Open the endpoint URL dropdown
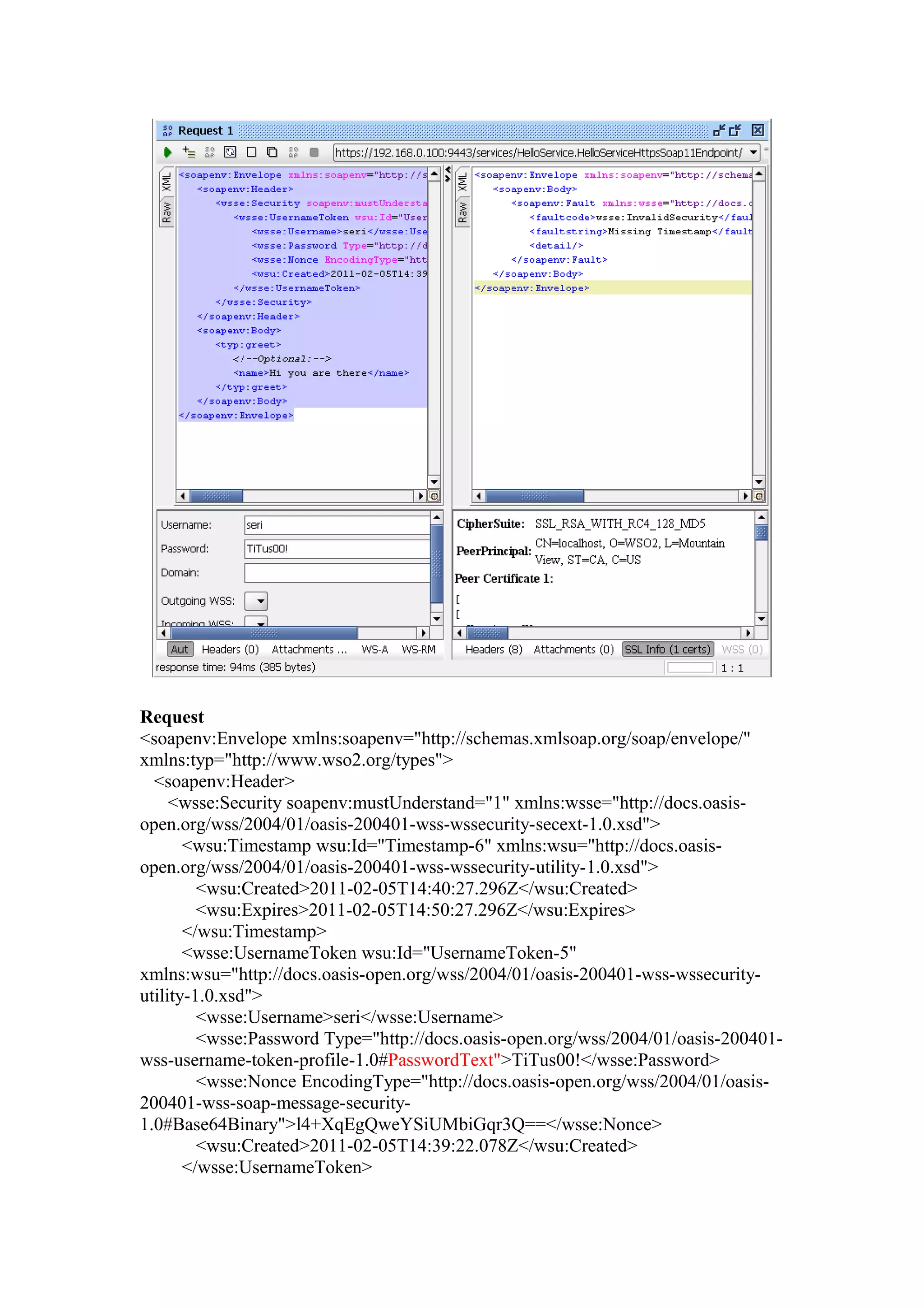The height and width of the screenshot is (1308, 924). [x=753, y=152]
